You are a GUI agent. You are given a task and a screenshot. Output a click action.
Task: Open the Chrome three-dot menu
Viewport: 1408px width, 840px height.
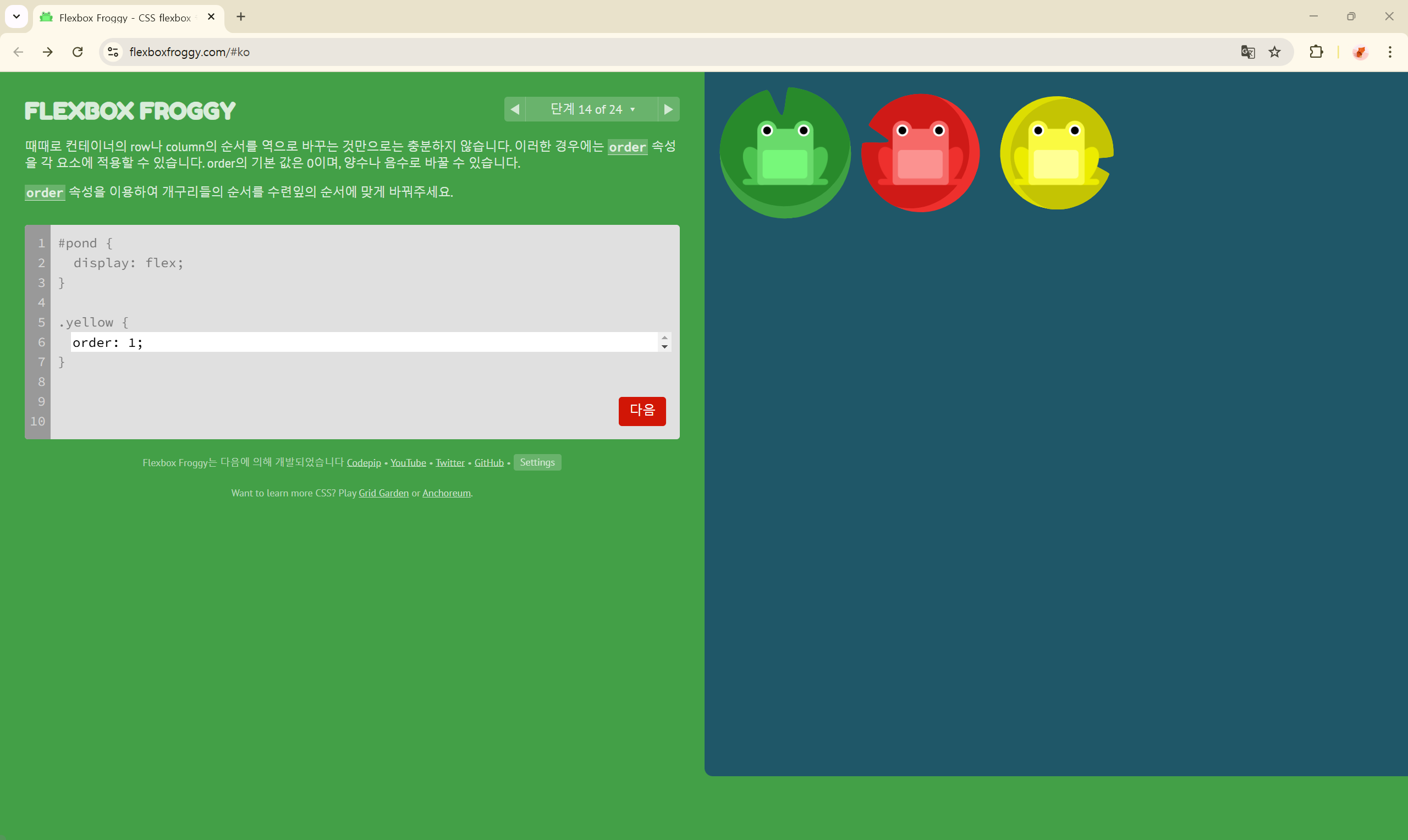pyautogui.click(x=1389, y=52)
